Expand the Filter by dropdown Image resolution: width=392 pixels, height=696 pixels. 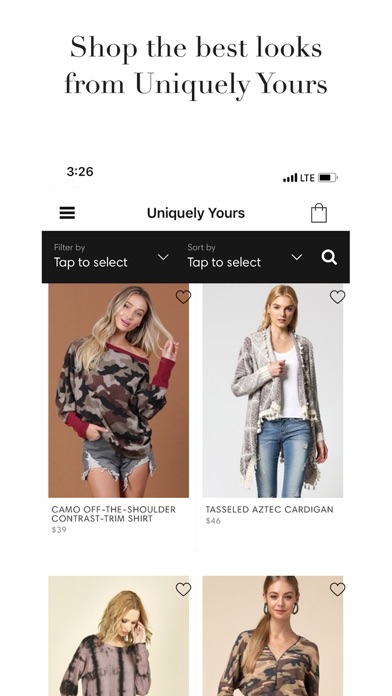(x=111, y=257)
